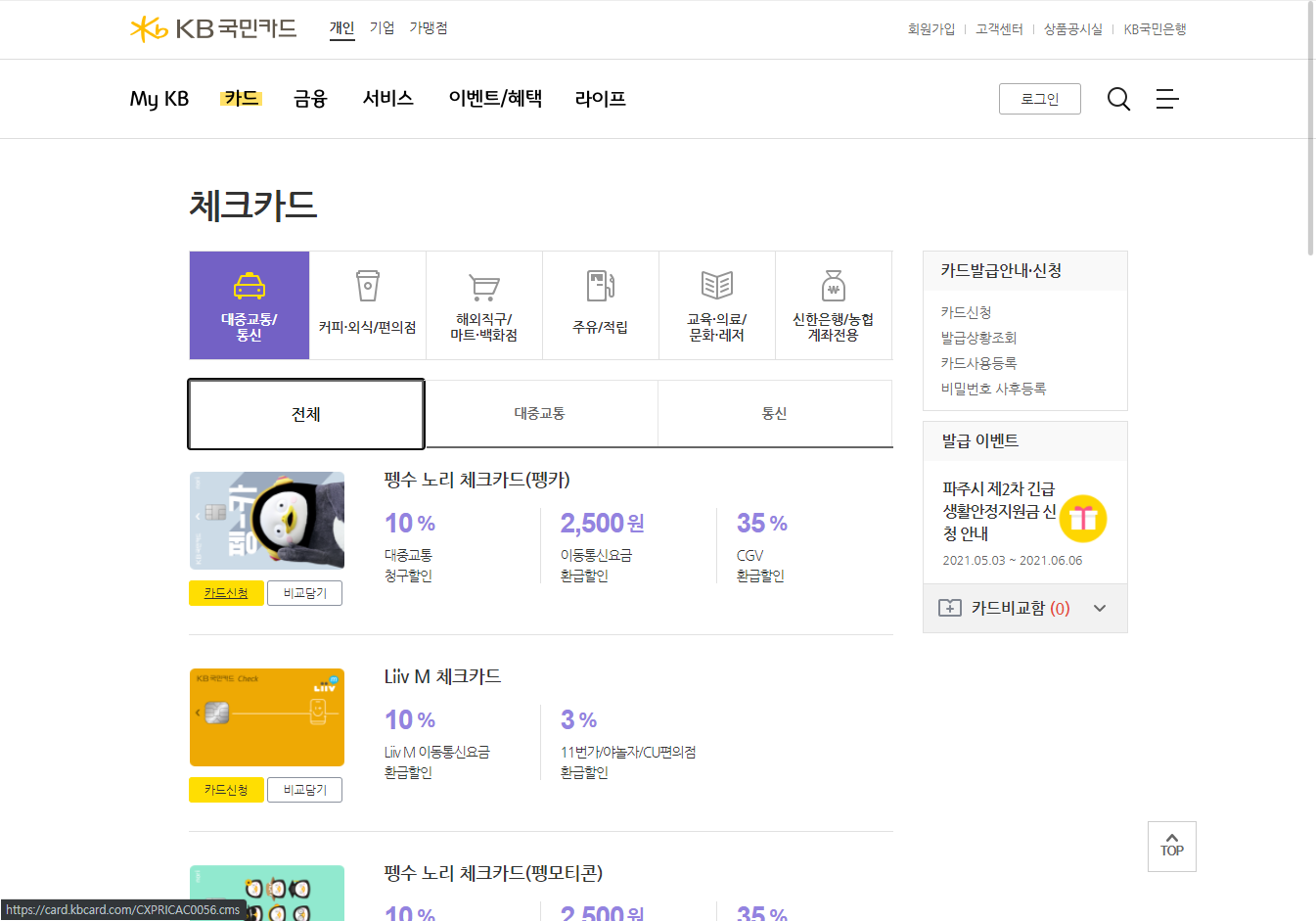Visit KB국민은행 link
The height and width of the screenshot is (921, 1316).
pos(1155,29)
